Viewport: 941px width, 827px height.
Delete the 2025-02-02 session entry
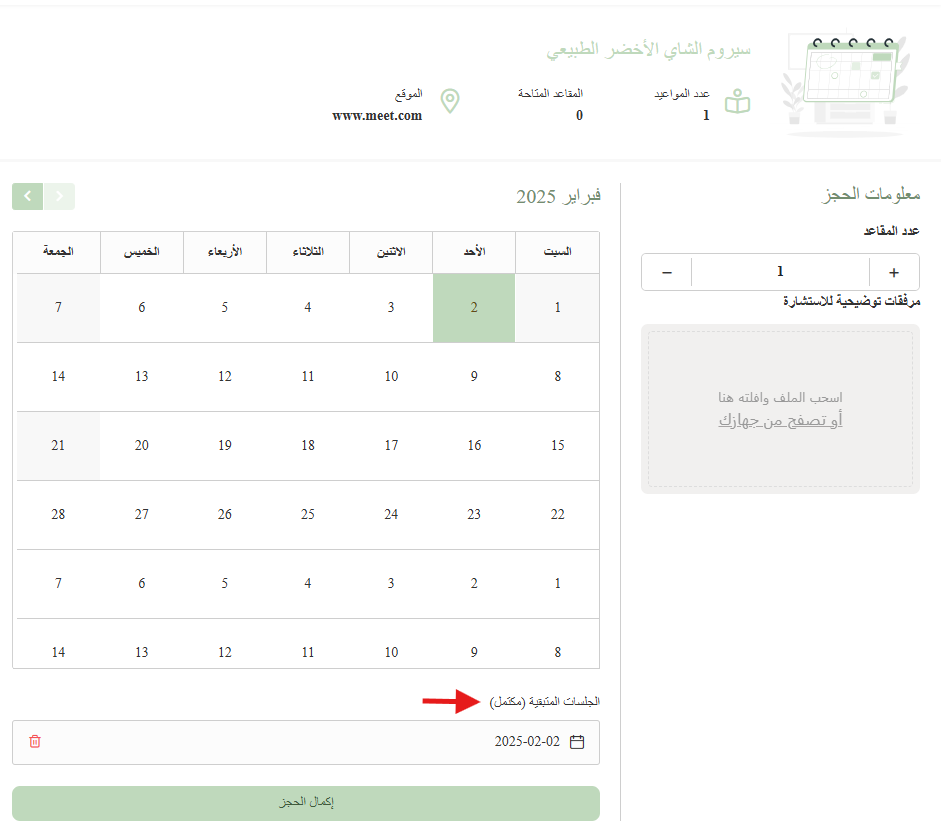[35, 742]
